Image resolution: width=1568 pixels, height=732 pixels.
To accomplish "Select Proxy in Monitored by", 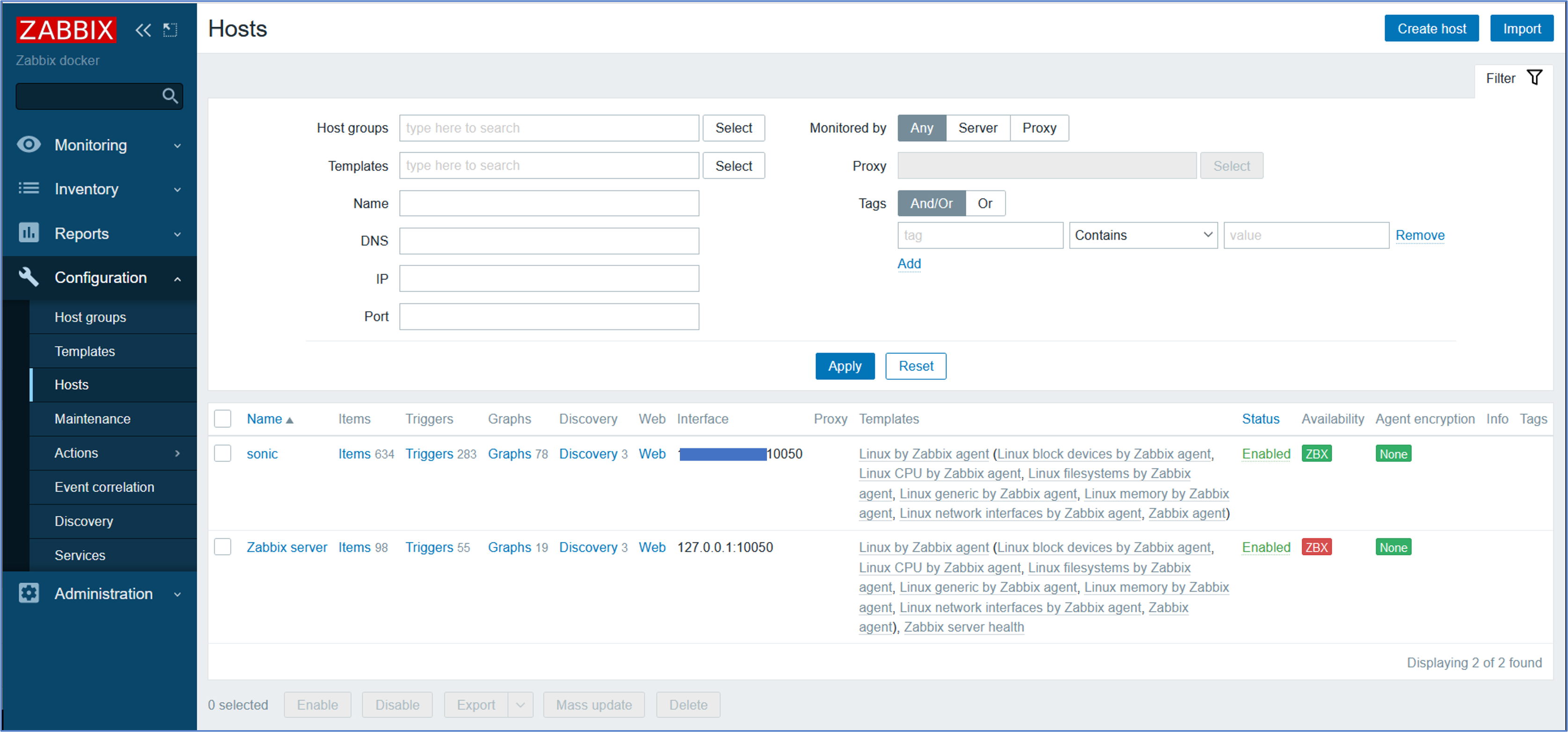I will 1039,128.
